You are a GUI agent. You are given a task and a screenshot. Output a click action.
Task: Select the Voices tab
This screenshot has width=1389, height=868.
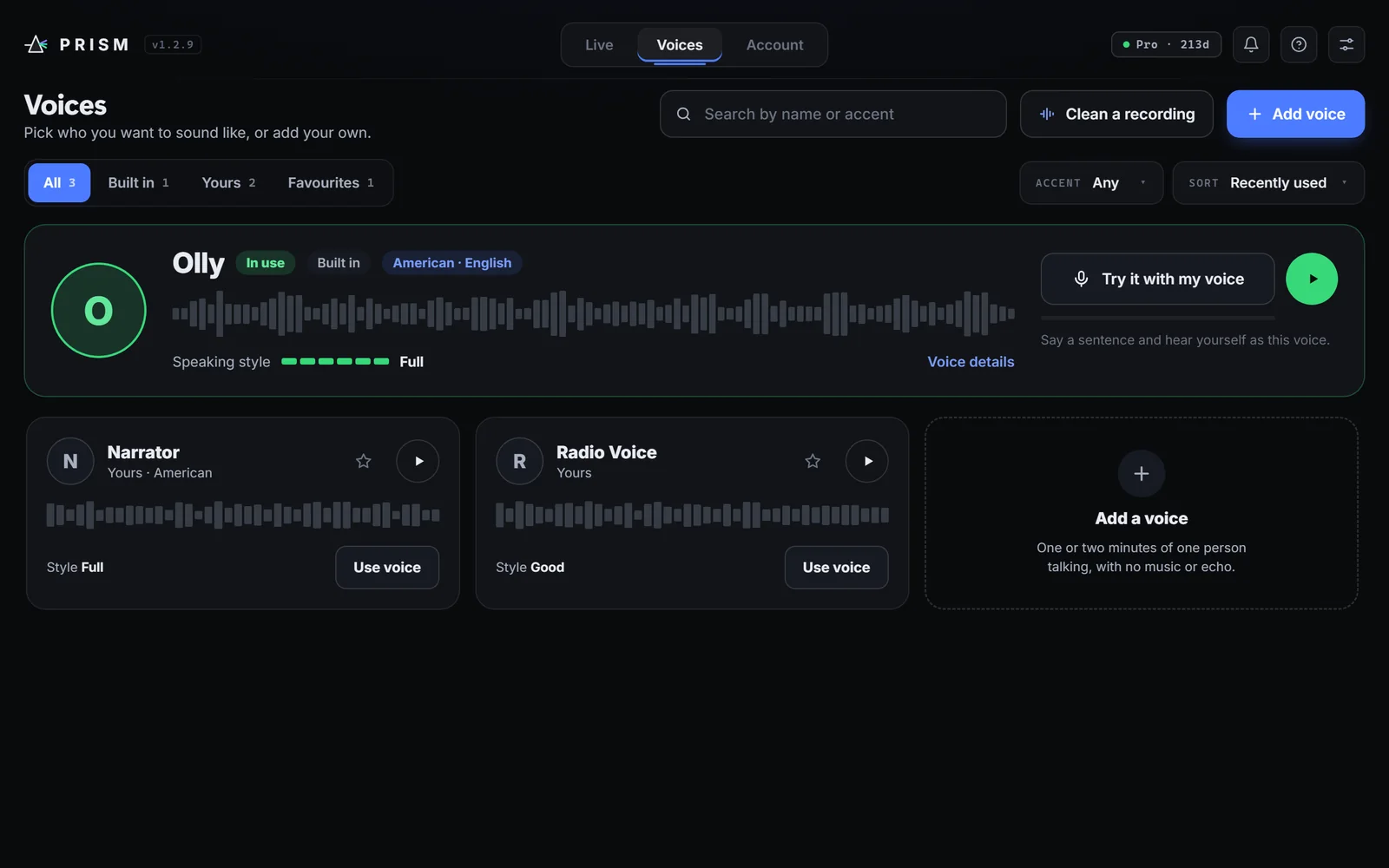pos(680,45)
